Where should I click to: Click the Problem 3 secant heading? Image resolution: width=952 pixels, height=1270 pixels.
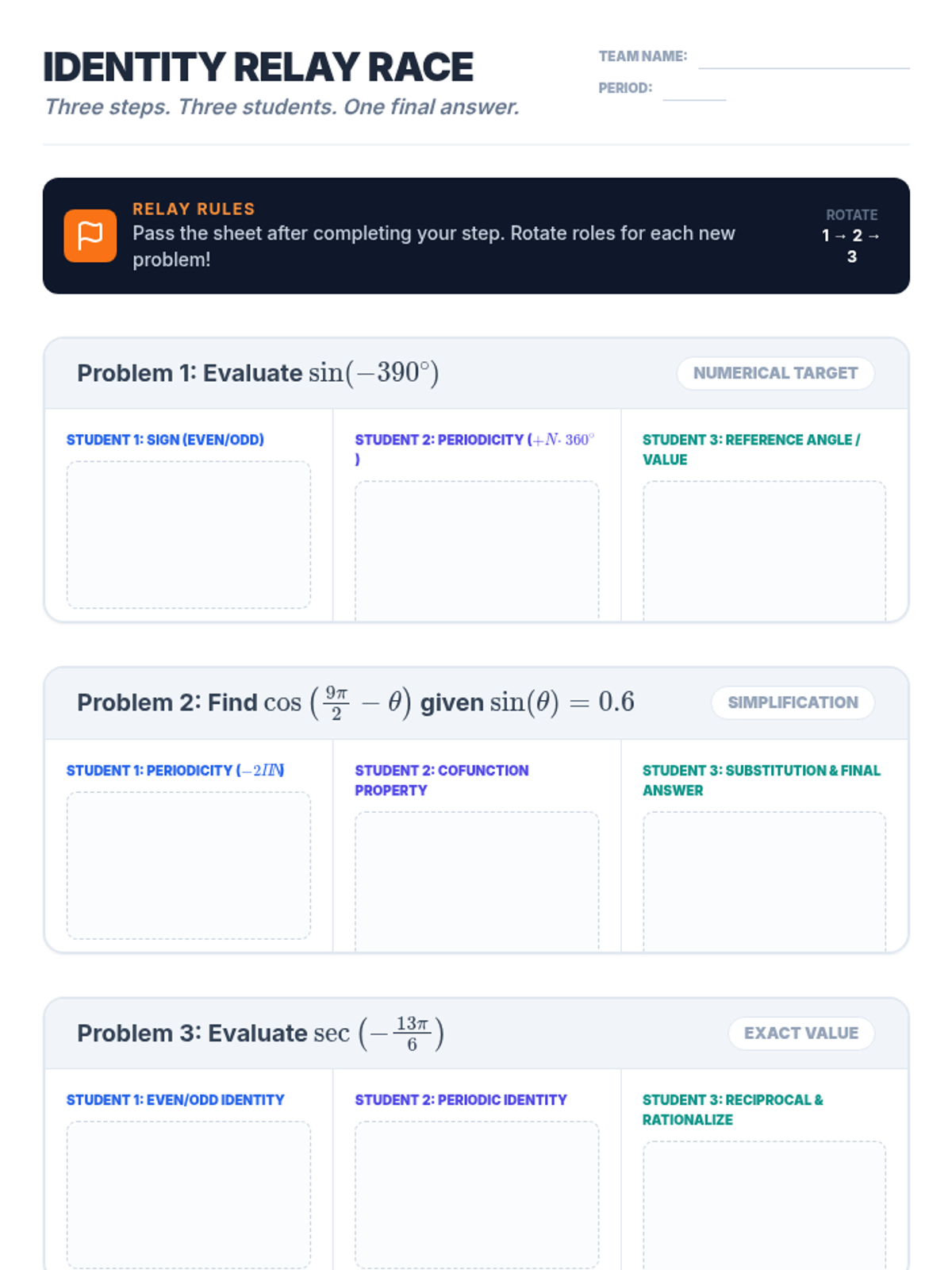click(260, 1033)
